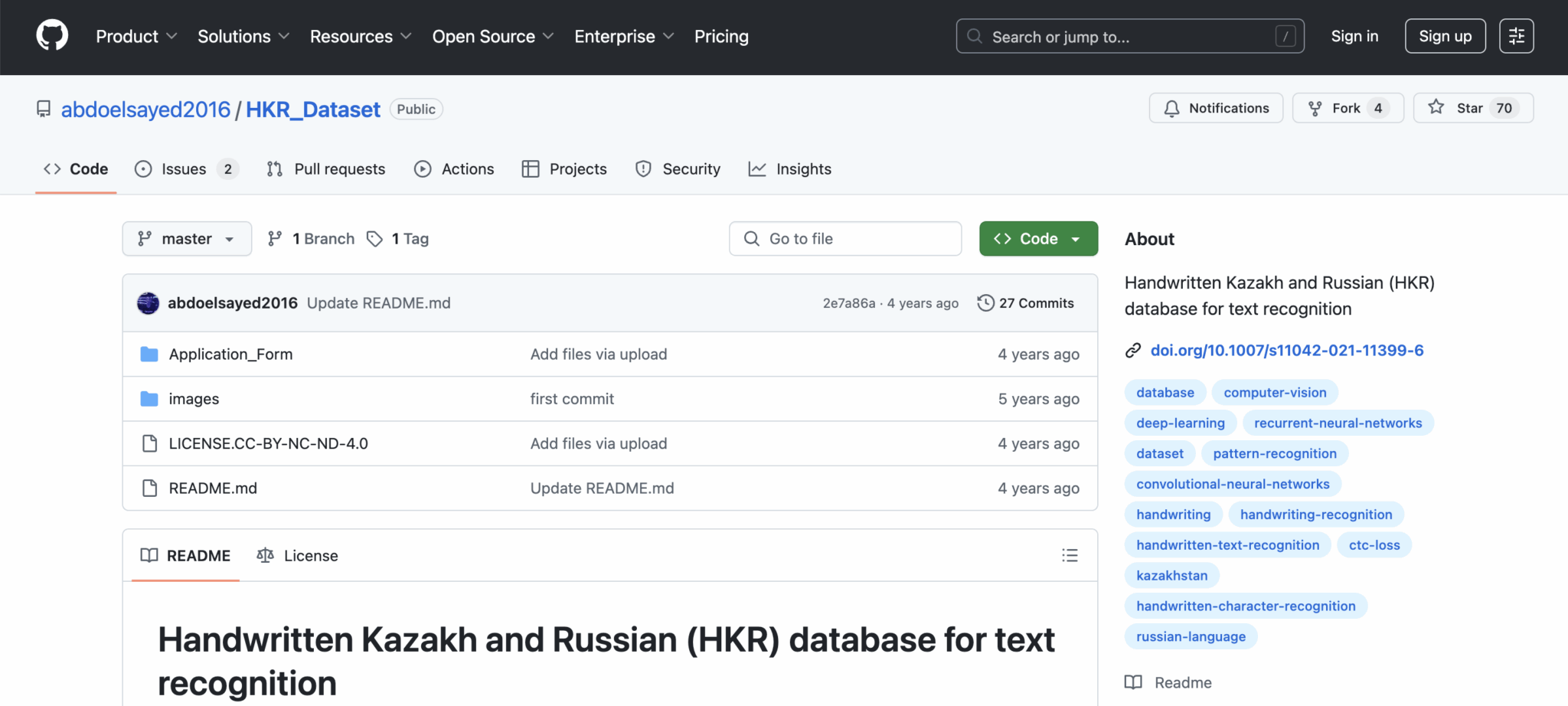
Task: Open the README outline list icon
Action: 1070,555
